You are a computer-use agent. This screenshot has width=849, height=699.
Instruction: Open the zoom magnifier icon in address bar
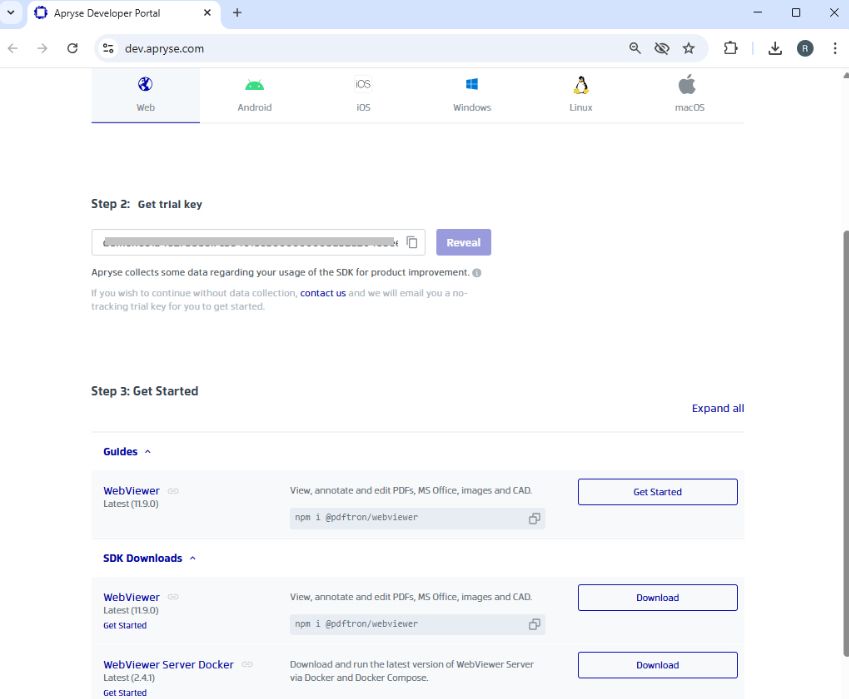(635, 48)
